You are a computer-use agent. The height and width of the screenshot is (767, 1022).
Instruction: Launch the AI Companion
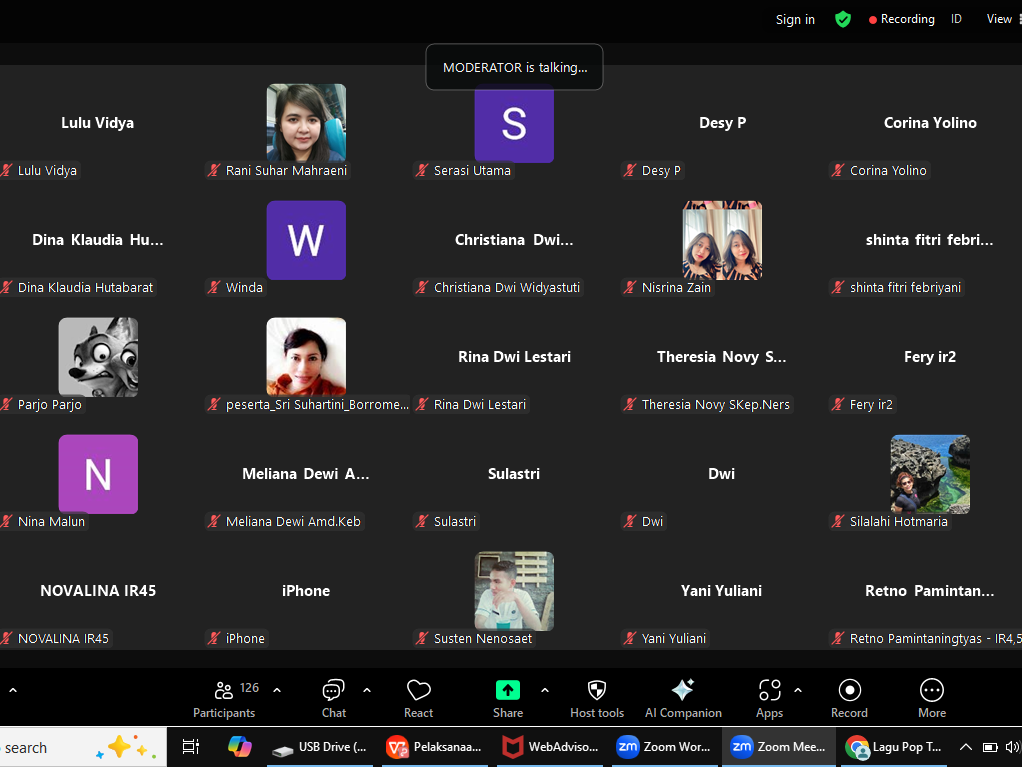click(x=683, y=698)
